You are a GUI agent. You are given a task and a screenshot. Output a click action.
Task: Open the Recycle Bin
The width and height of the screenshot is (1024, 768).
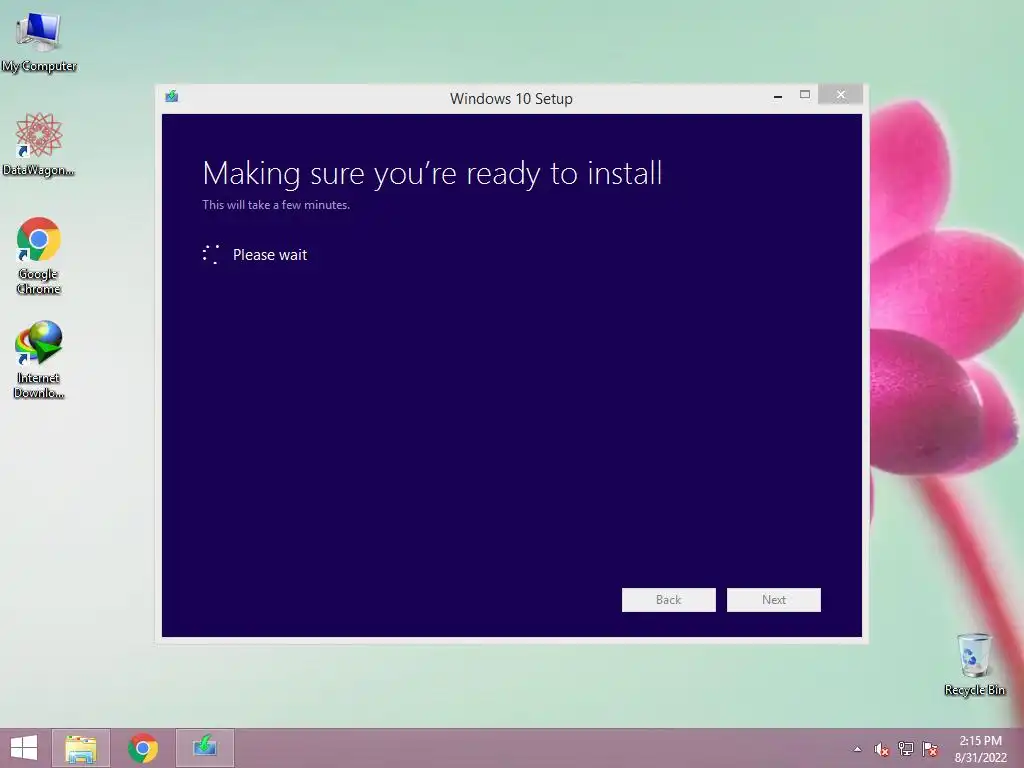974,665
